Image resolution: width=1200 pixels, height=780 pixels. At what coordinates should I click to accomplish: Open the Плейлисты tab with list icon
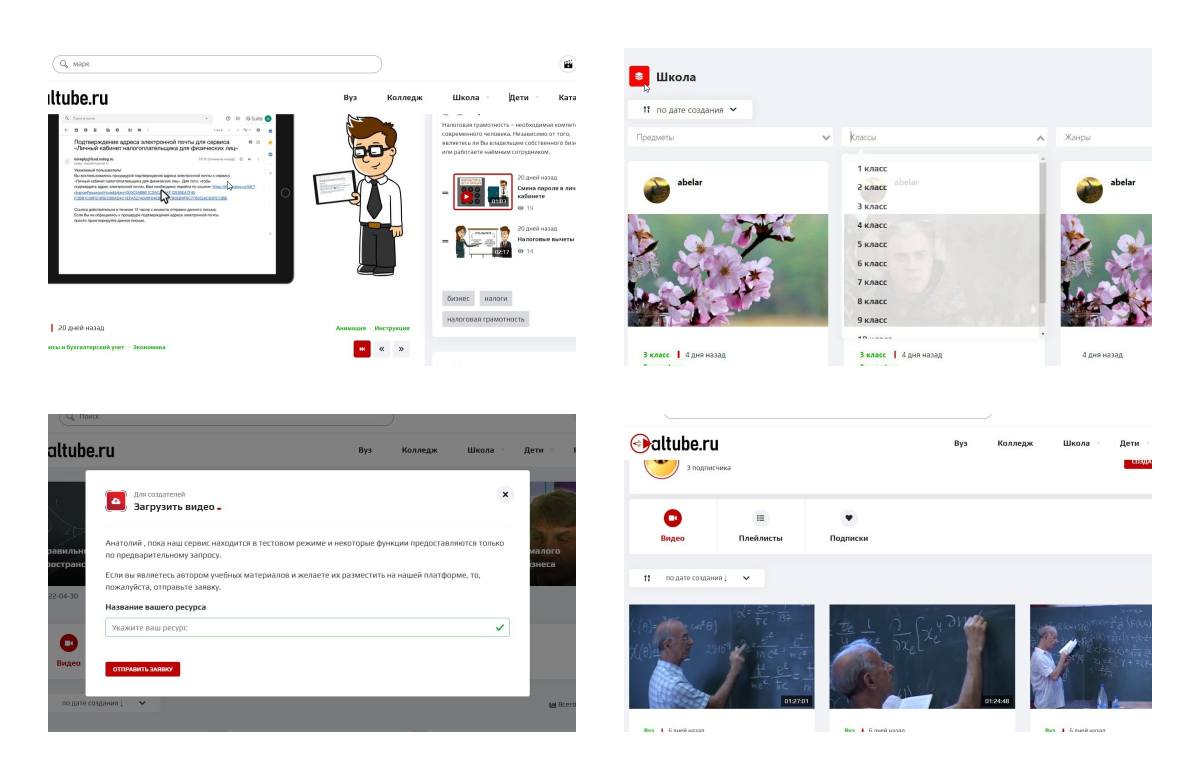coord(760,526)
